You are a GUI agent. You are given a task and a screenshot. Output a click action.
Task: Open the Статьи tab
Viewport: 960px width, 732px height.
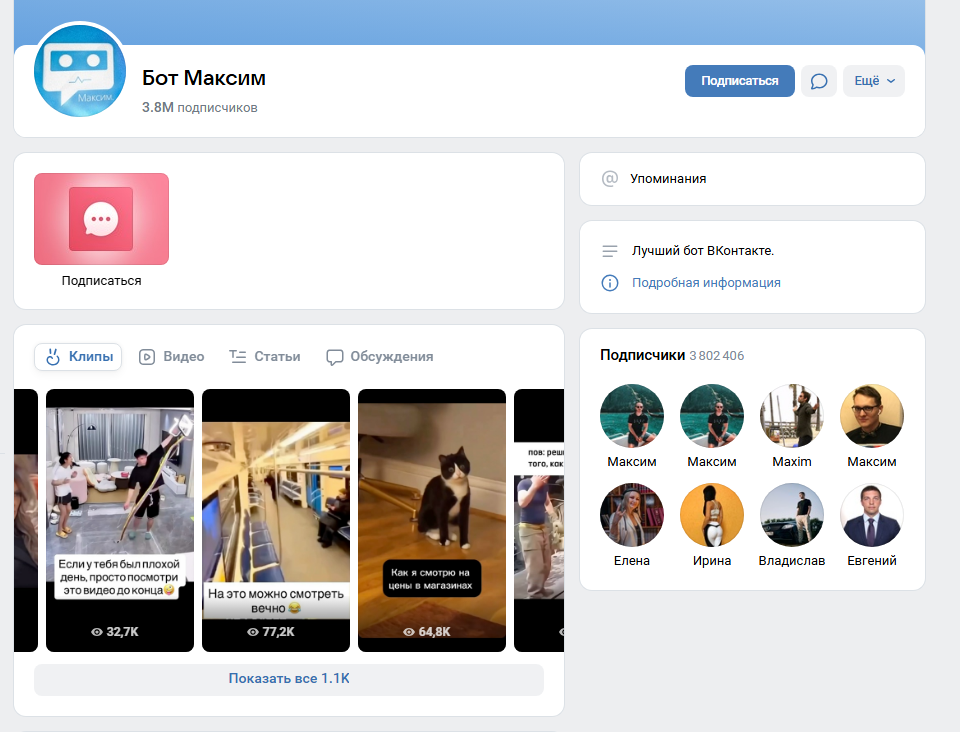coord(265,357)
